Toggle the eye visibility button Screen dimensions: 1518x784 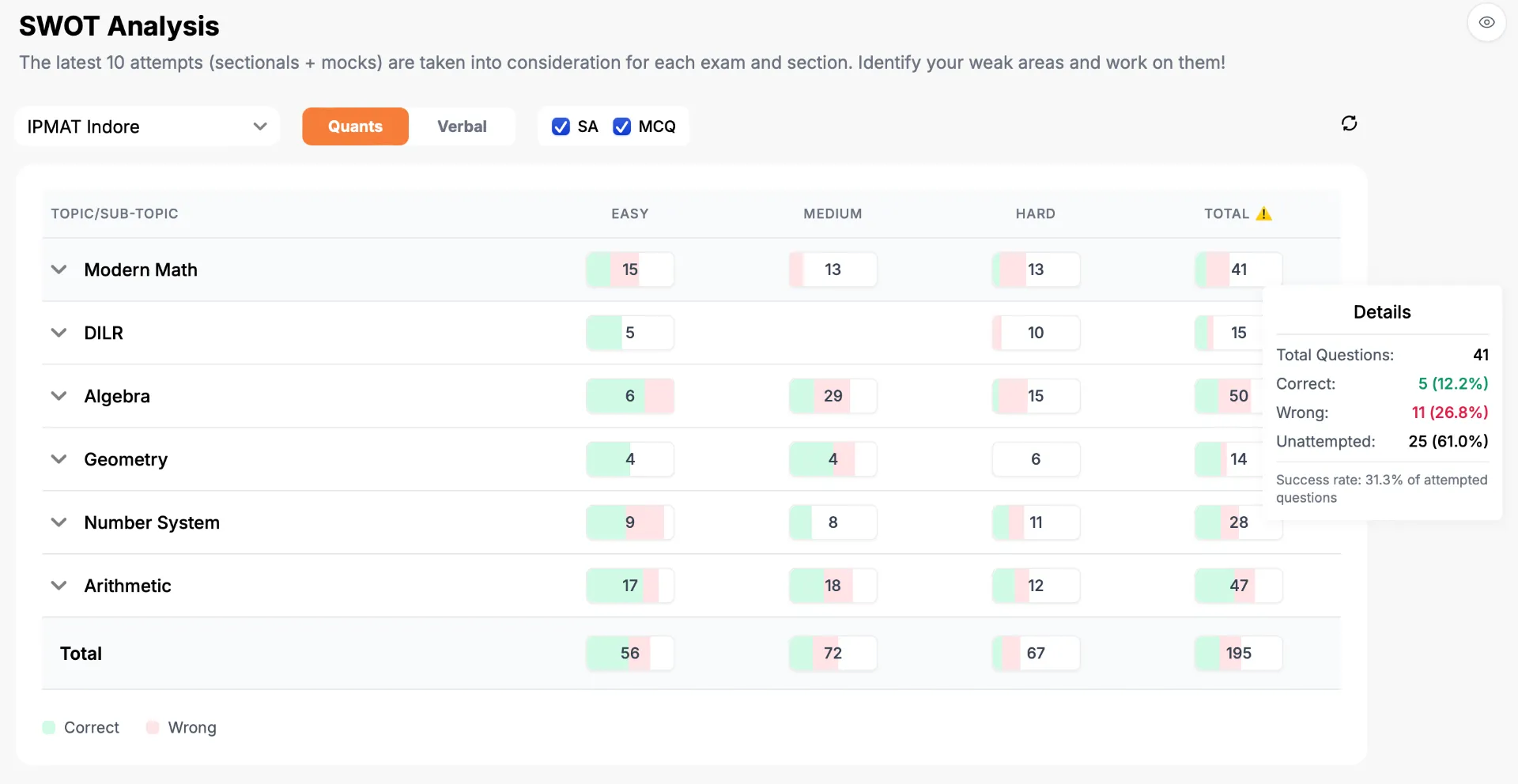(x=1486, y=22)
